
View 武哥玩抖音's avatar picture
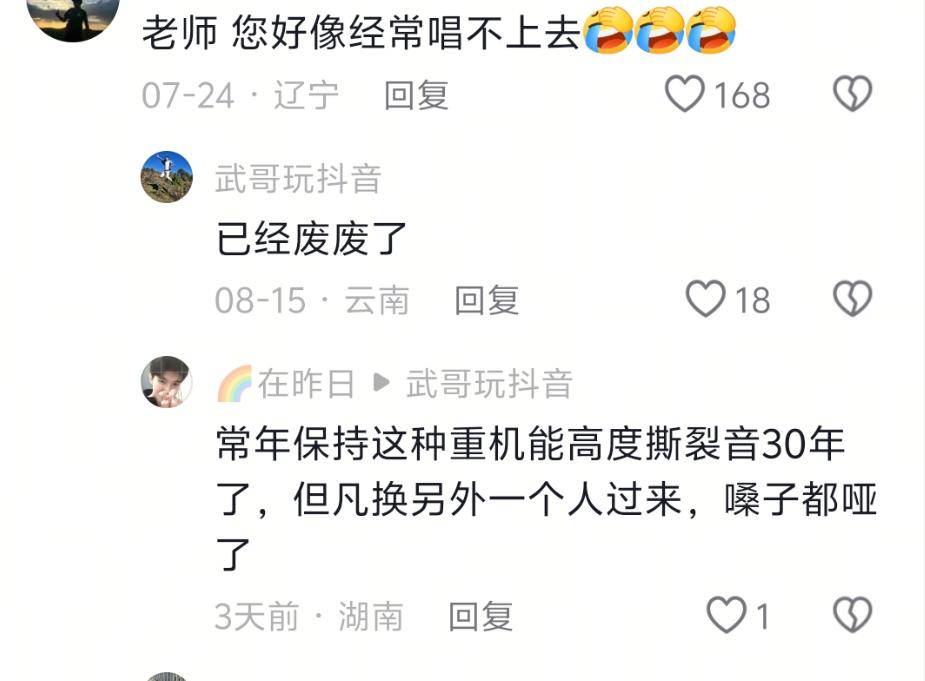click(x=166, y=176)
